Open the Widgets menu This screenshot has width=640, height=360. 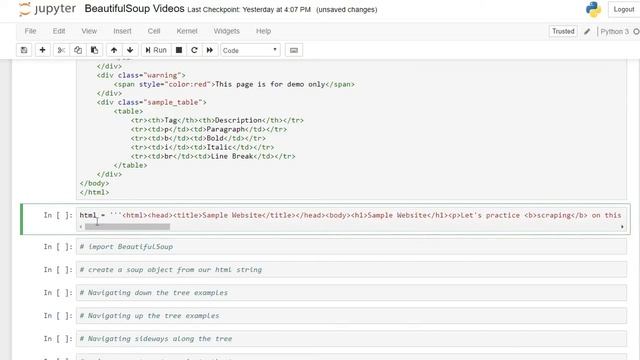click(x=227, y=31)
